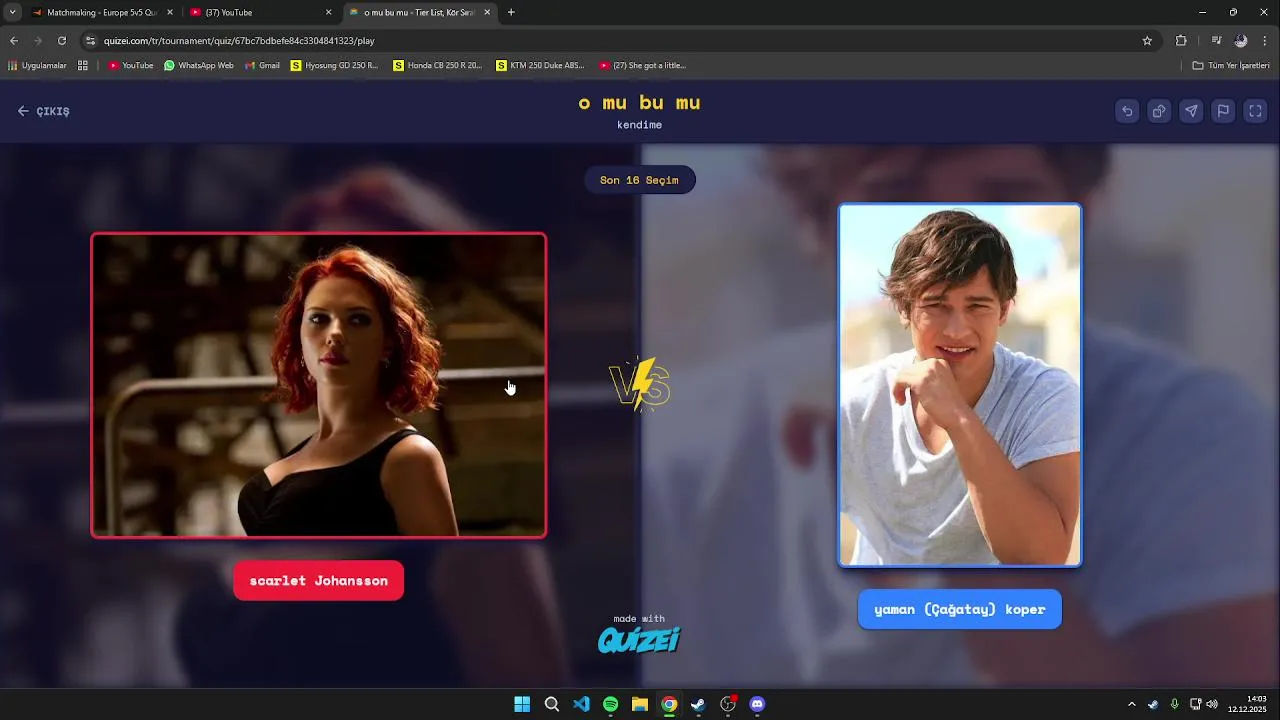This screenshot has width=1280, height=720.
Task: Enter fullscreen via the corner-brackets icon
Action: point(1255,111)
